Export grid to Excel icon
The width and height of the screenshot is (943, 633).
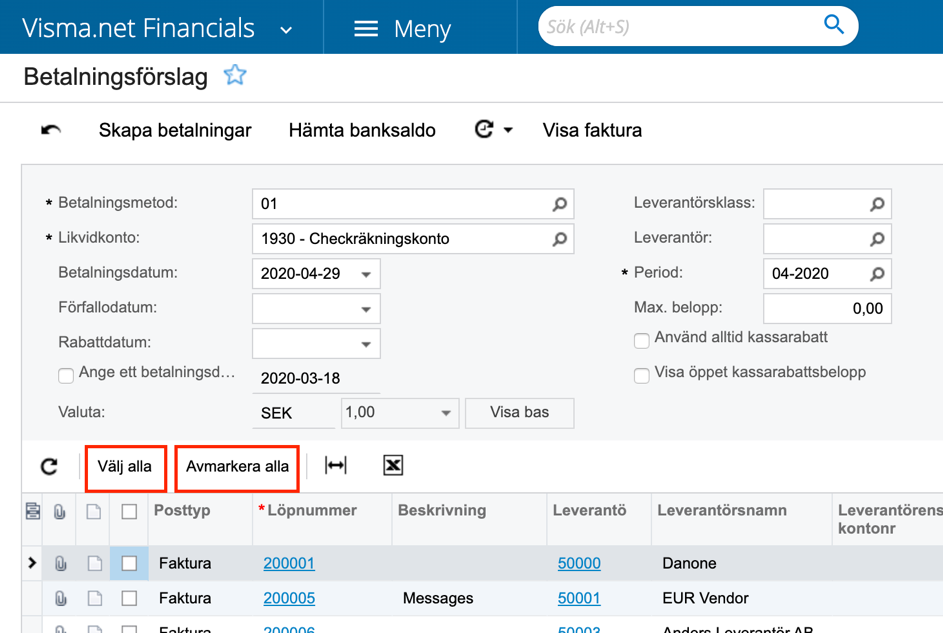pyautogui.click(x=393, y=465)
